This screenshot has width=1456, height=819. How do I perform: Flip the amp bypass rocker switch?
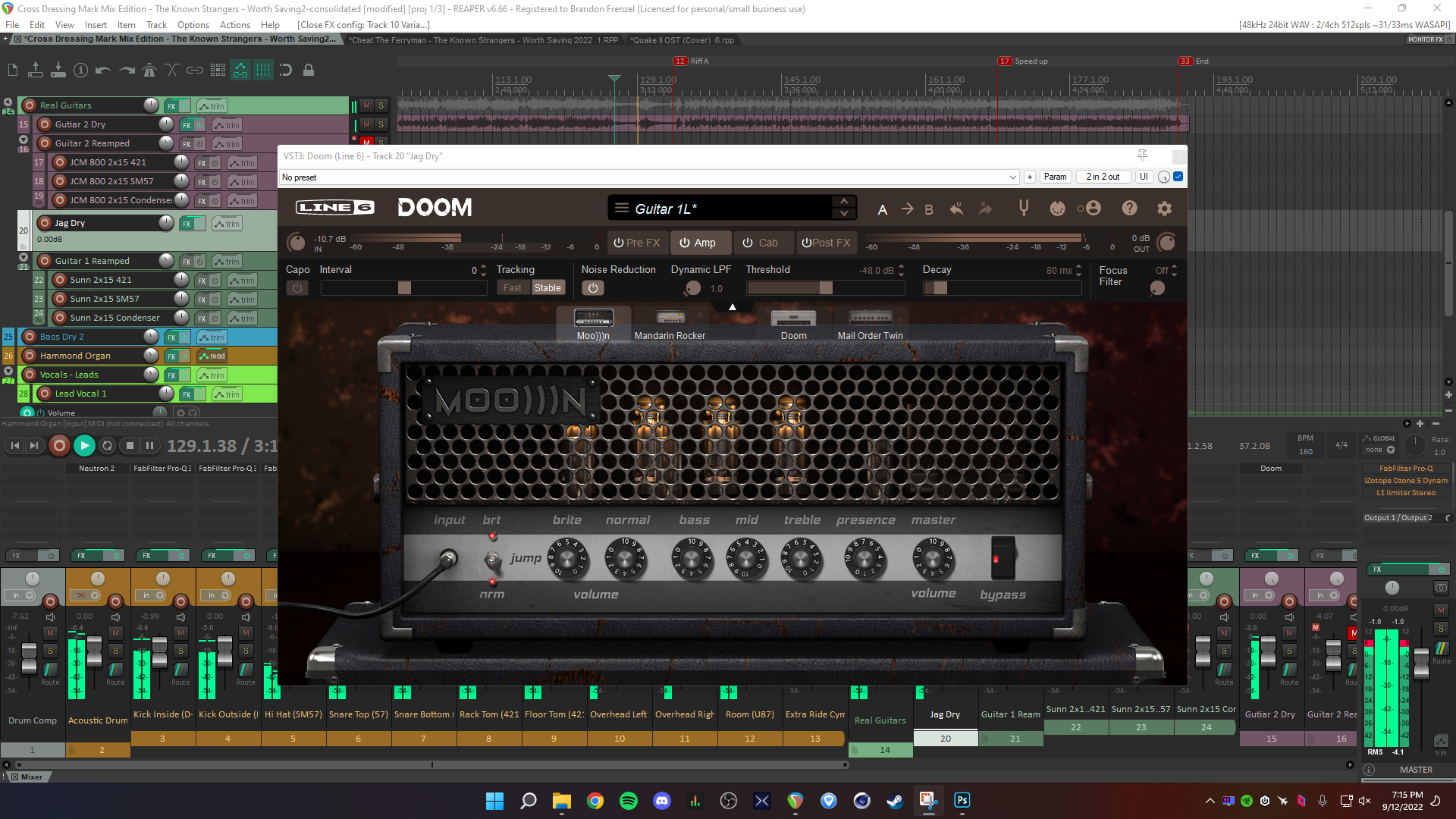1003,560
